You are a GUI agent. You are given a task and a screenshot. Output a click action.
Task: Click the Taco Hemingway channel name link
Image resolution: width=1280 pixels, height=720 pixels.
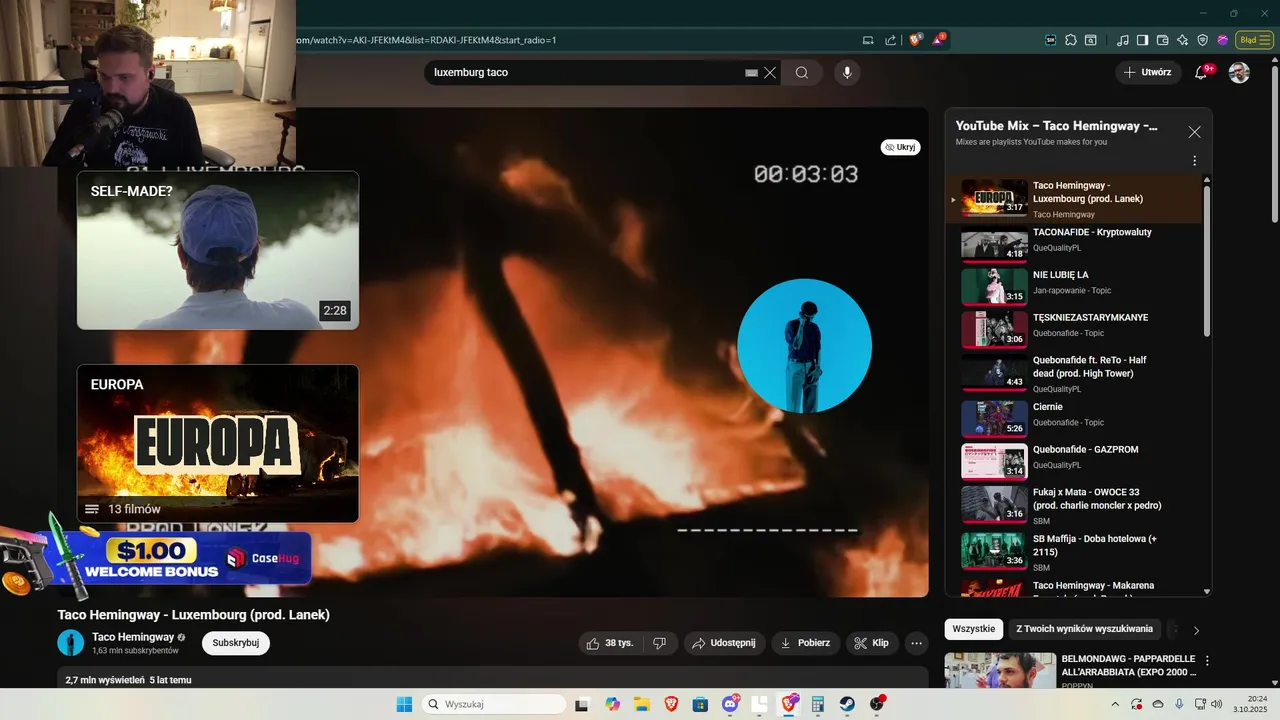133,637
